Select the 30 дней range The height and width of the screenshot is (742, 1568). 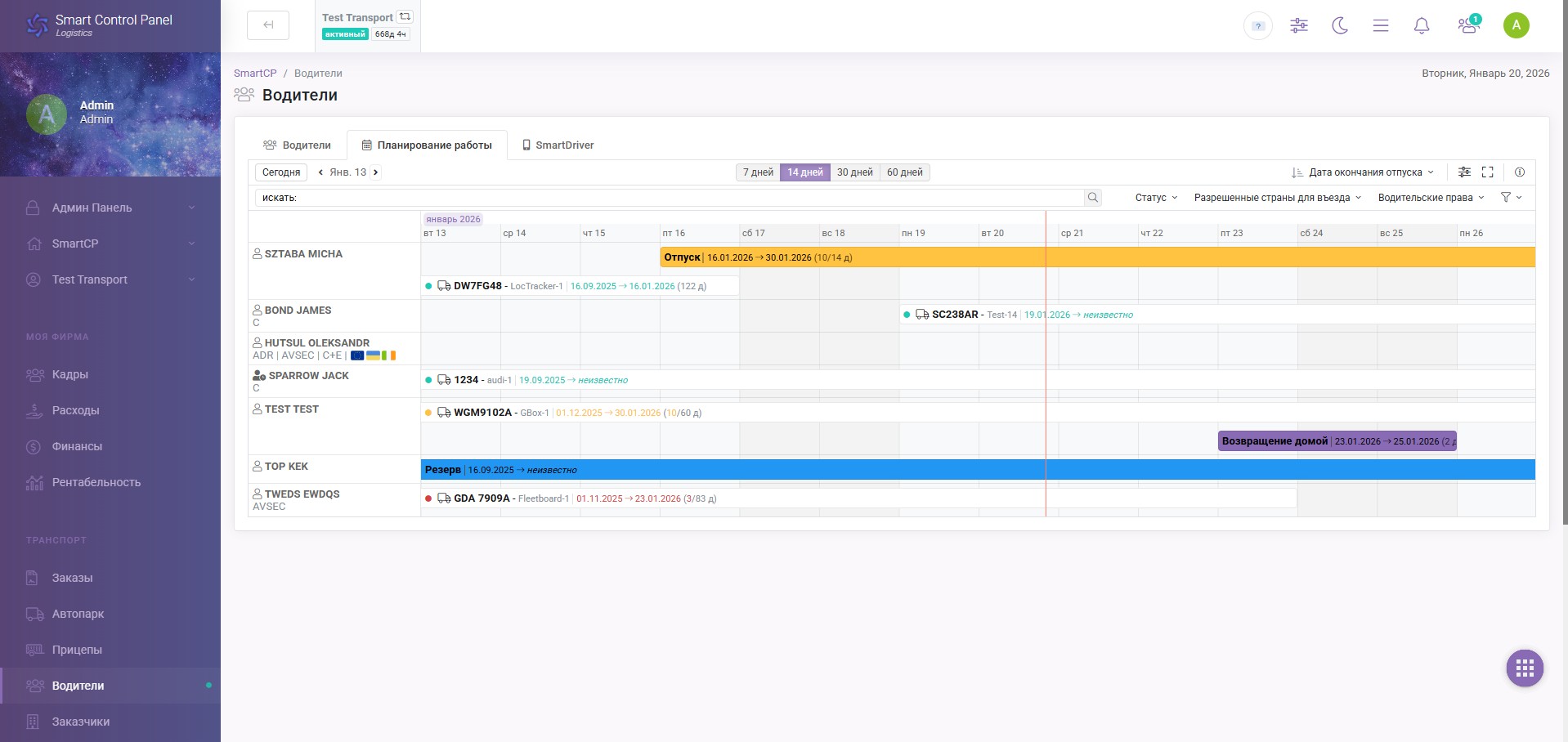pyautogui.click(x=855, y=172)
